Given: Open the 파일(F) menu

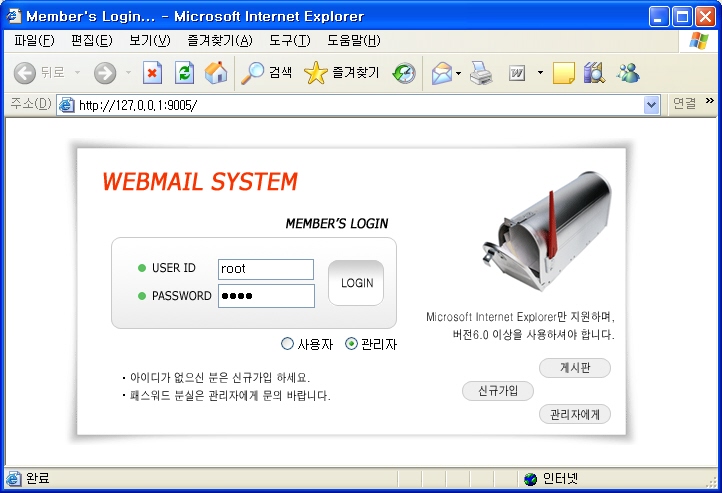Looking at the screenshot, I should coord(34,41).
